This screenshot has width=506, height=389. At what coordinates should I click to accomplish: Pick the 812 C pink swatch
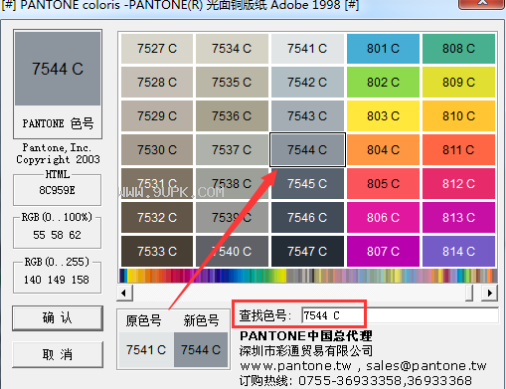[x=459, y=183]
